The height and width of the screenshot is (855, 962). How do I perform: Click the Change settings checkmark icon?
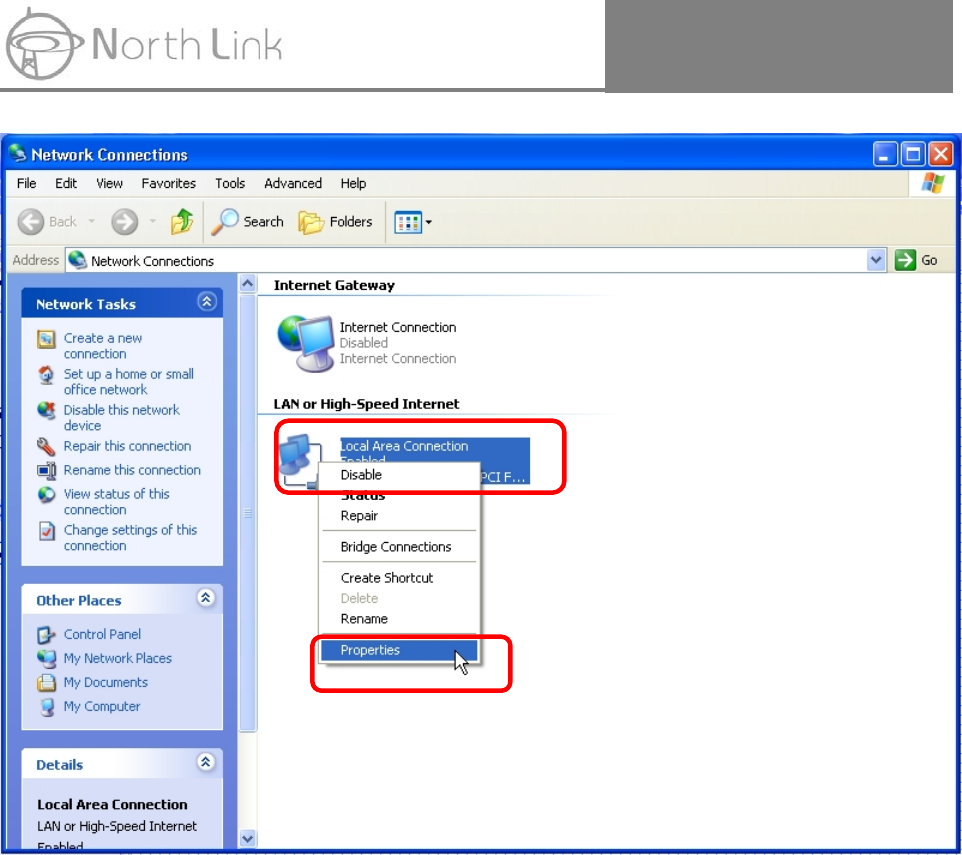46,531
